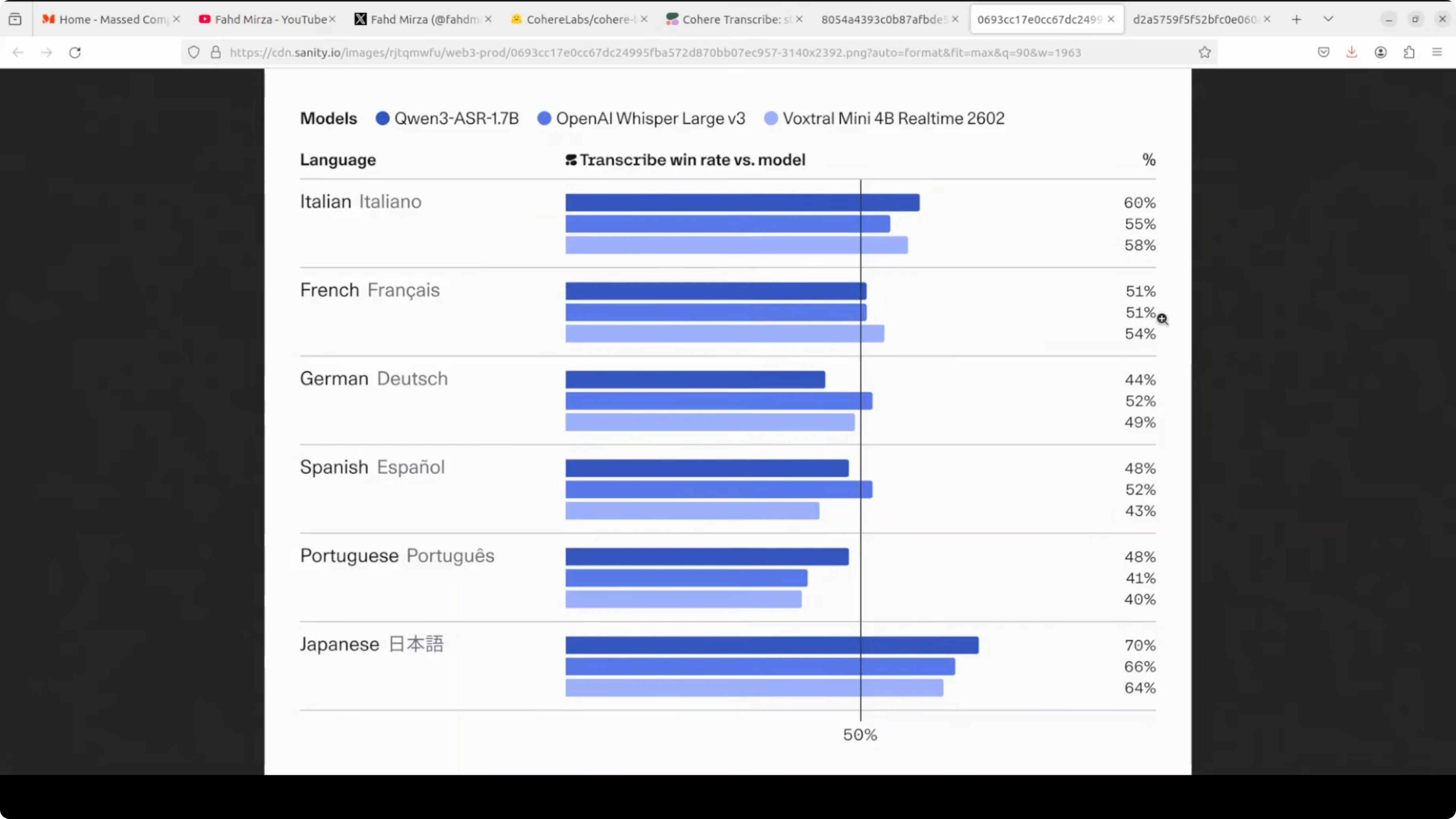This screenshot has height=819, width=1456.
Task: Save page to Pocket icon
Action: pos(1323,53)
